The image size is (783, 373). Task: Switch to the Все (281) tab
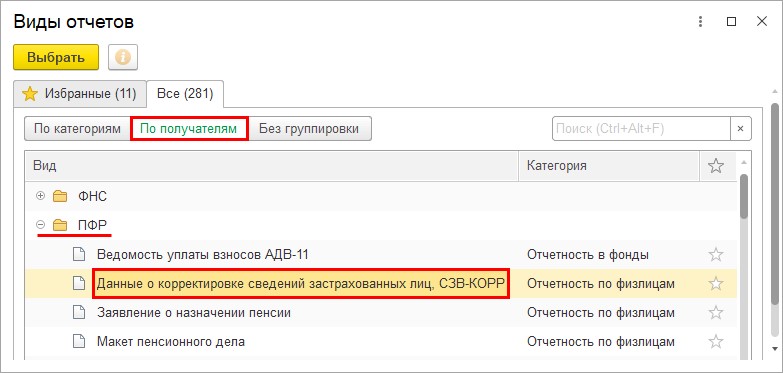point(185,94)
